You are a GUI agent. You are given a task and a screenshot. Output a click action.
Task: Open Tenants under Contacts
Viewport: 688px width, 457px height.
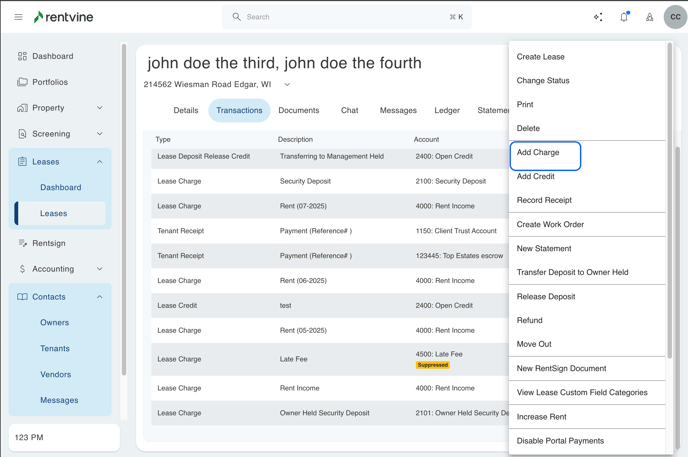click(x=55, y=349)
